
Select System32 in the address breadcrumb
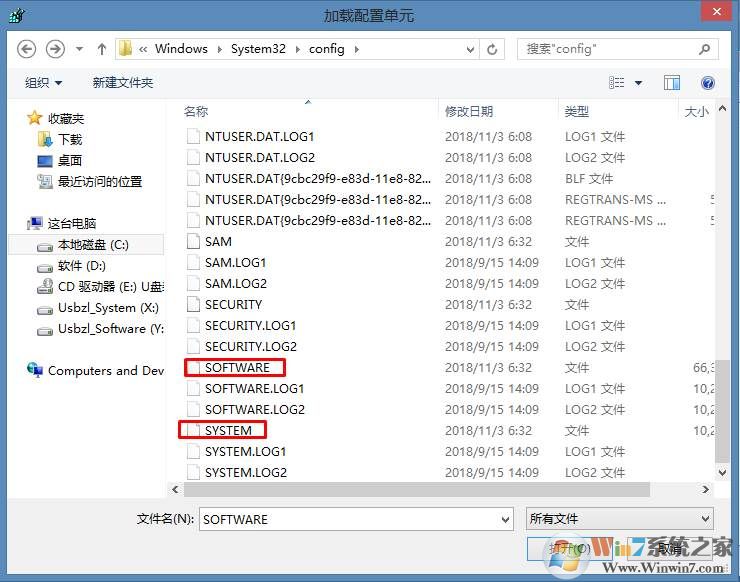[x=258, y=49]
